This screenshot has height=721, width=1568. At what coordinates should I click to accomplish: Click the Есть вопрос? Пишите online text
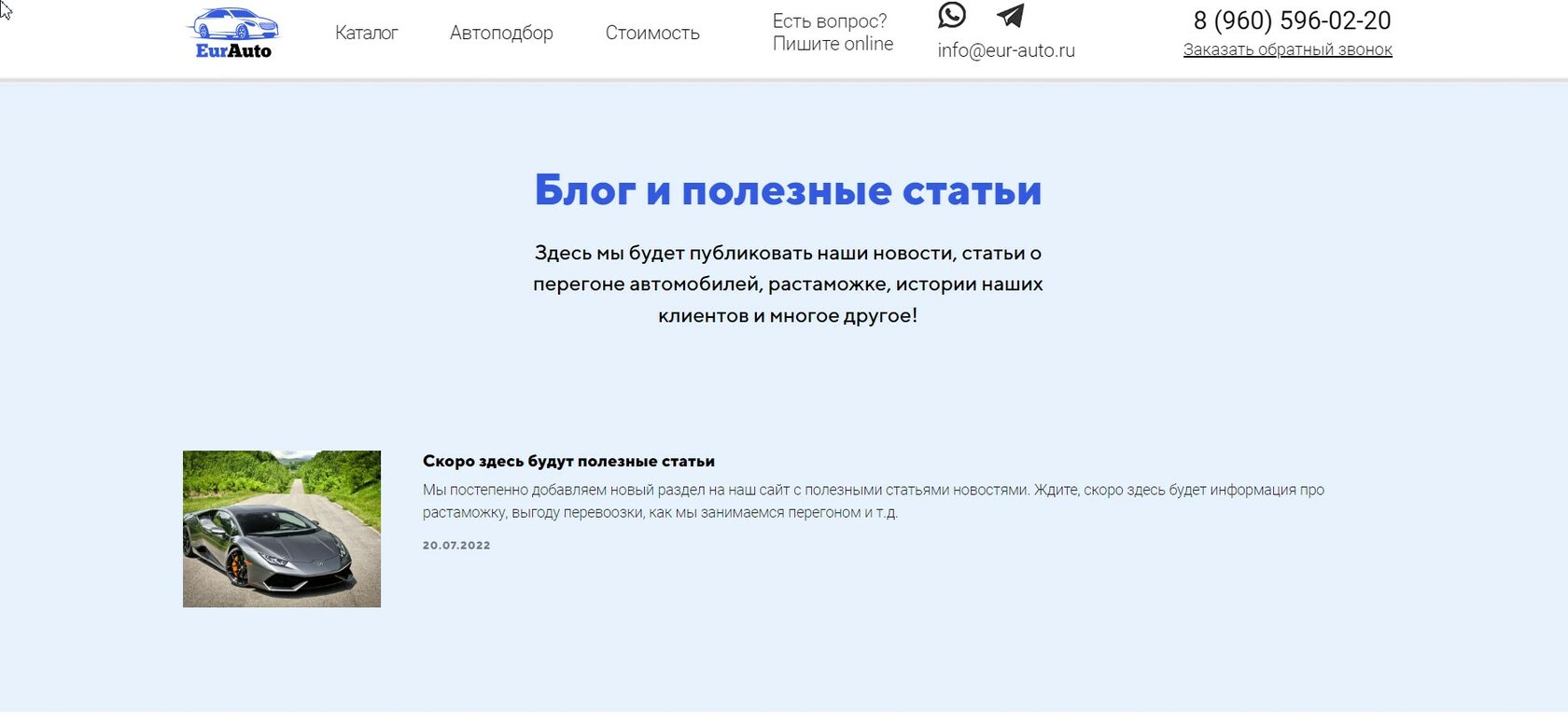coord(833,33)
